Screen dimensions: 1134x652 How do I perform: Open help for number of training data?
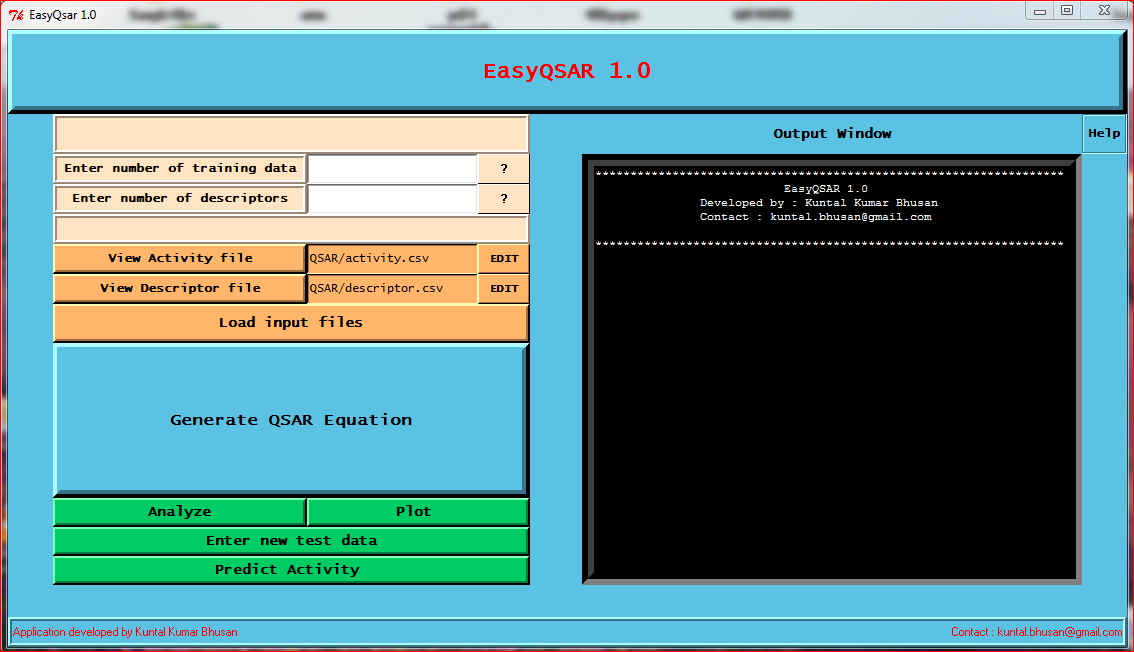tap(502, 168)
